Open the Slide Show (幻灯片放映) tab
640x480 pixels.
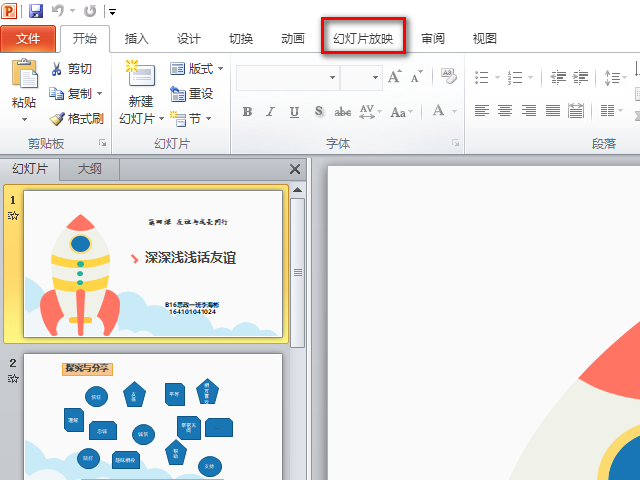point(363,39)
